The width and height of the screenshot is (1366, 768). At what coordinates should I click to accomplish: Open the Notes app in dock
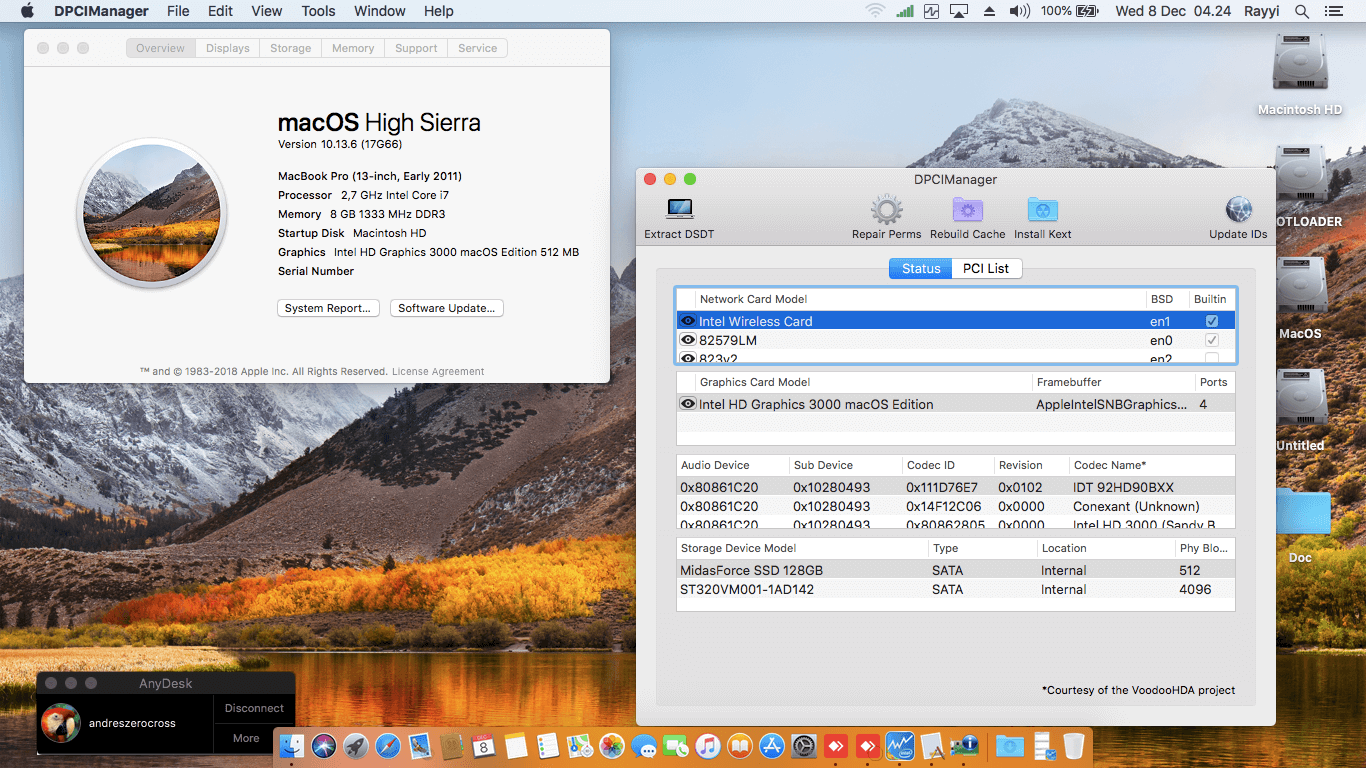pyautogui.click(x=516, y=746)
